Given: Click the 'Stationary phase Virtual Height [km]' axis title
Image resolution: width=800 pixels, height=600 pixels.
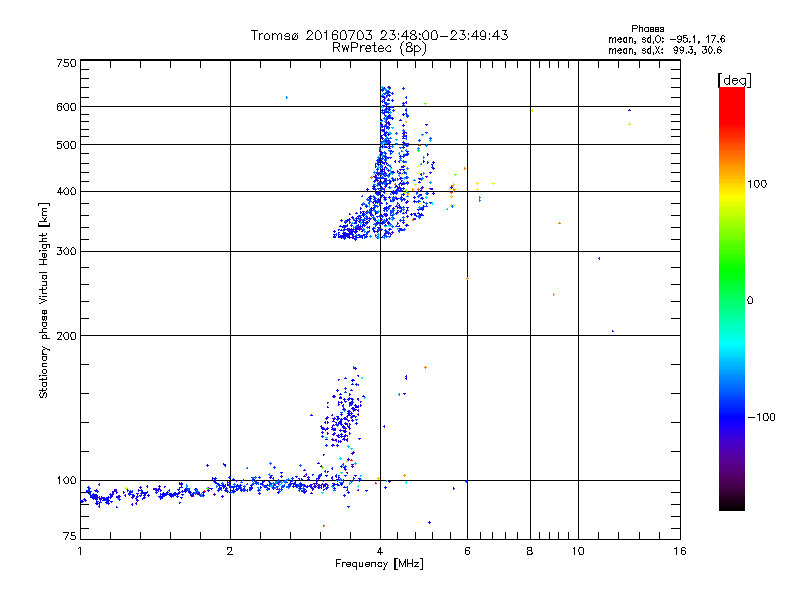Looking at the screenshot, I should click(x=44, y=301).
